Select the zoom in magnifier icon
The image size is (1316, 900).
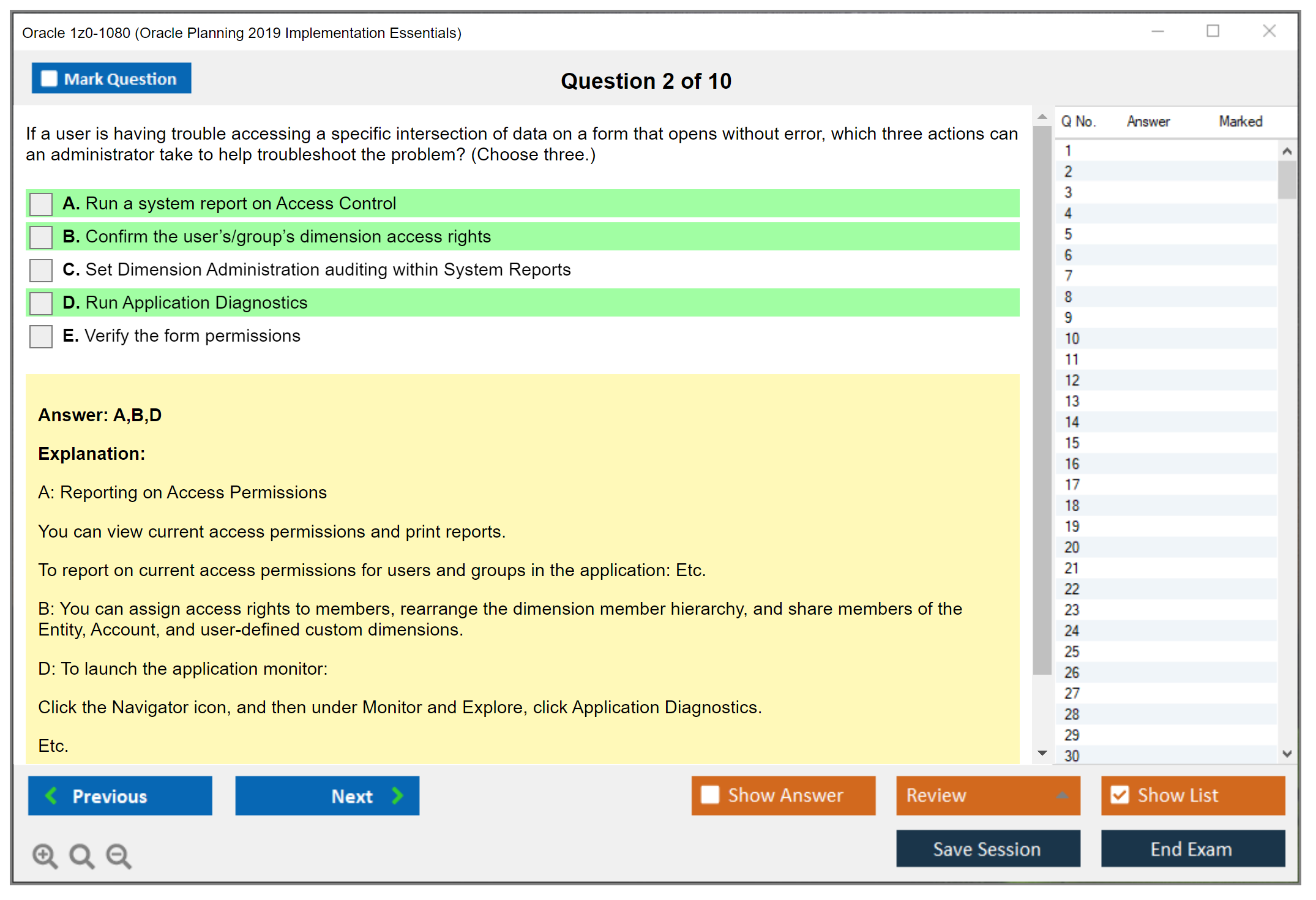click(45, 855)
